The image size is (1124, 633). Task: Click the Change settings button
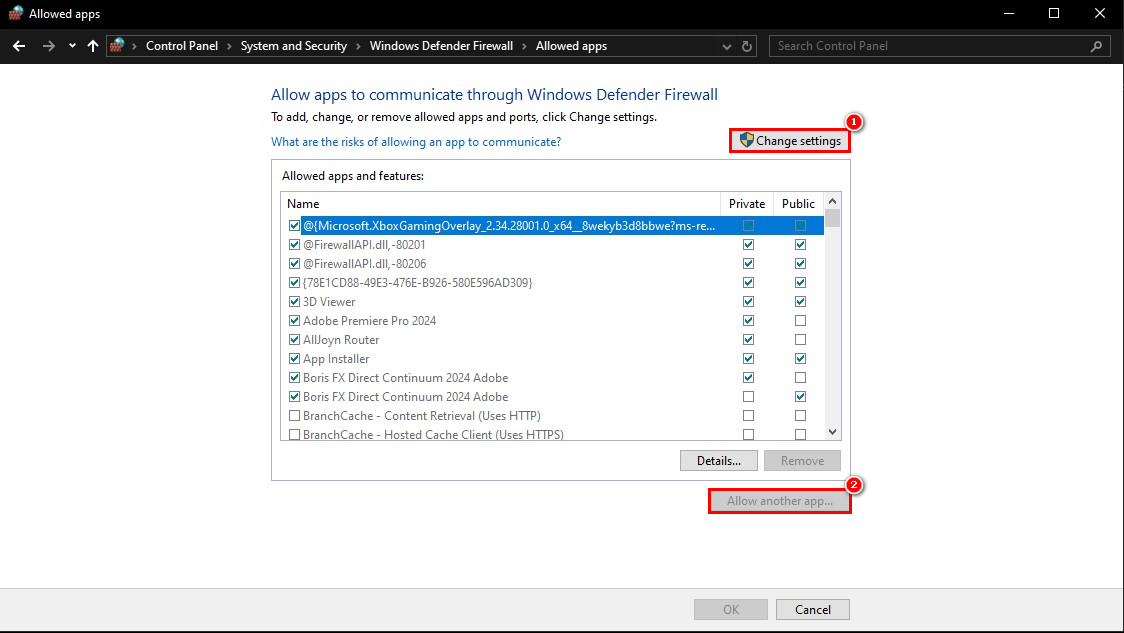pos(790,141)
